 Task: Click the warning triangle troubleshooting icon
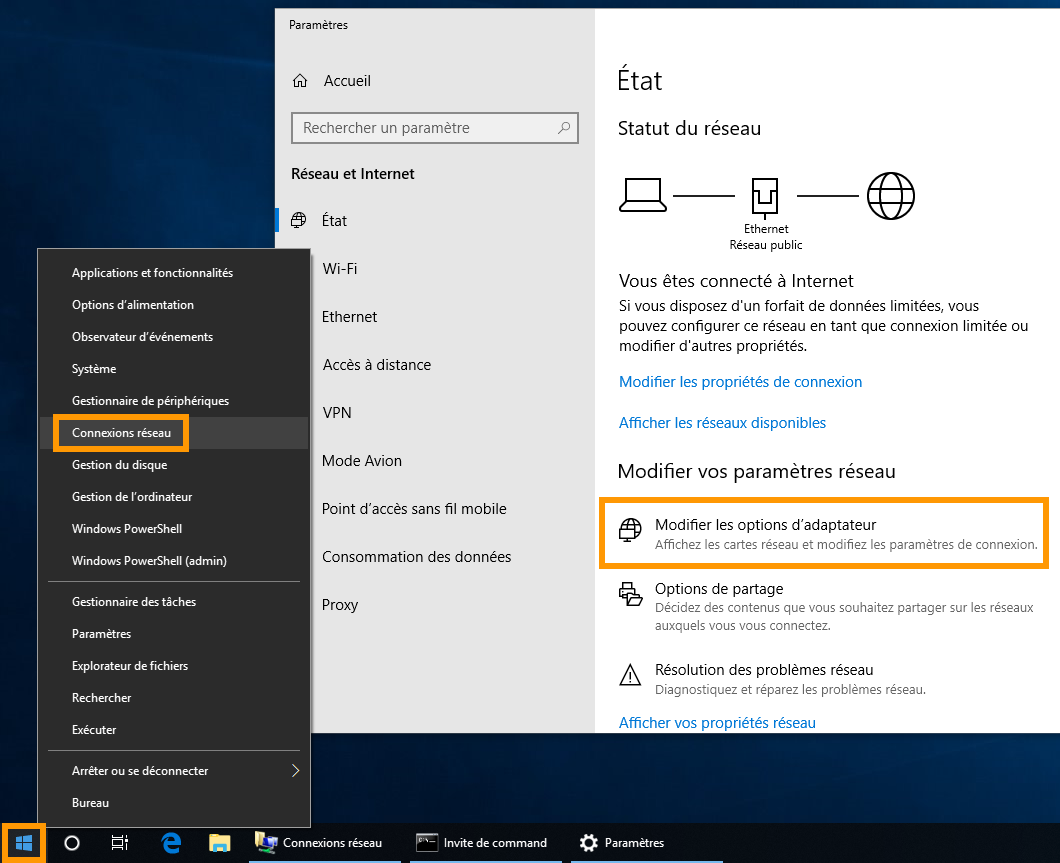point(630,676)
